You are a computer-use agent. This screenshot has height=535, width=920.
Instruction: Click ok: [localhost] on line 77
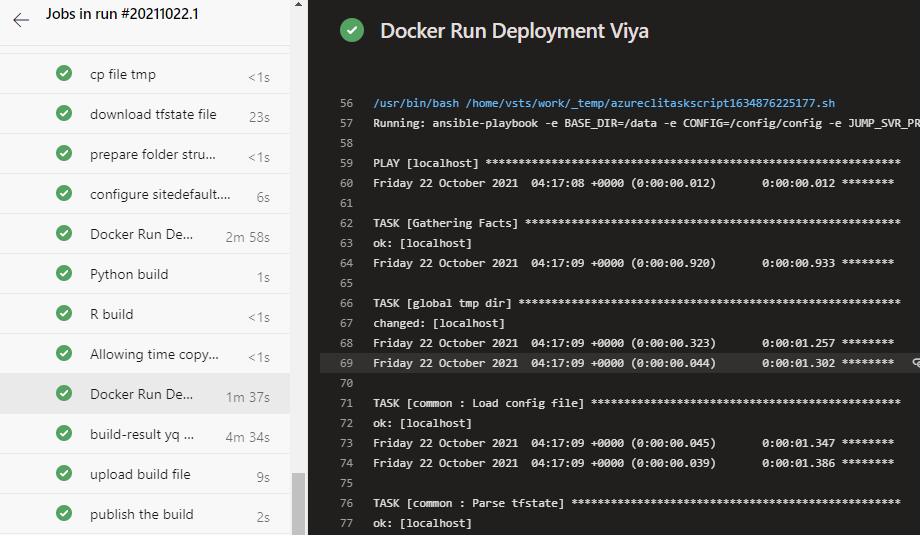tap(422, 523)
